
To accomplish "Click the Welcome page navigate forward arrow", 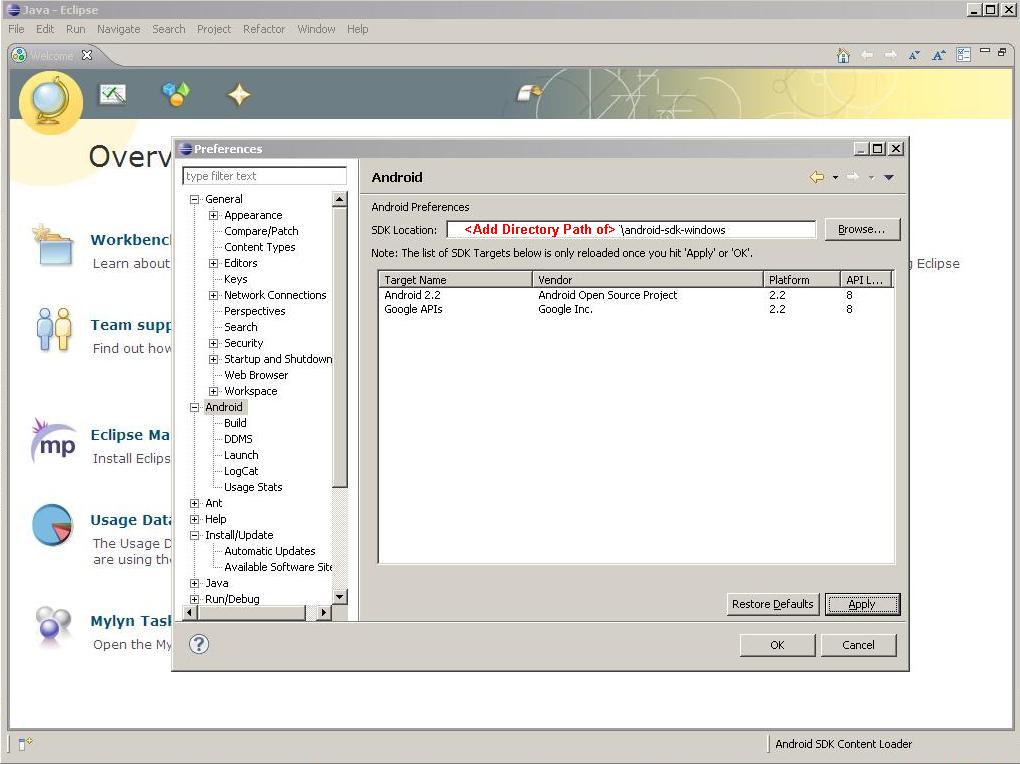I will (891, 55).
